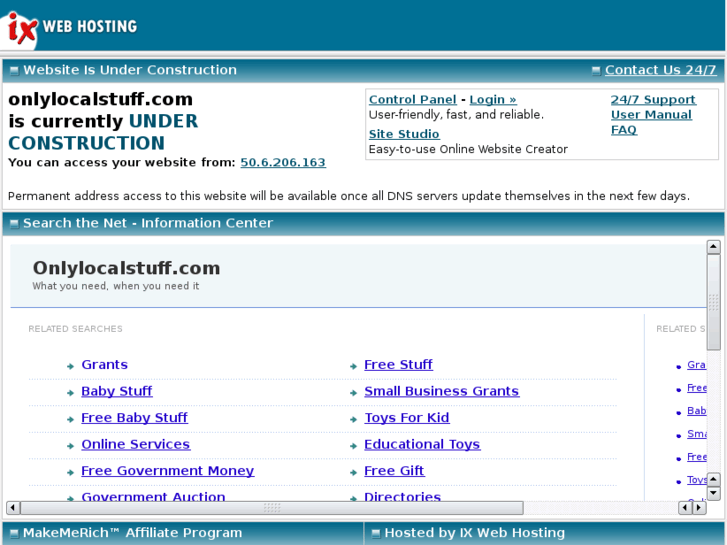
Task: Open the Directories link
Action: coord(402,496)
